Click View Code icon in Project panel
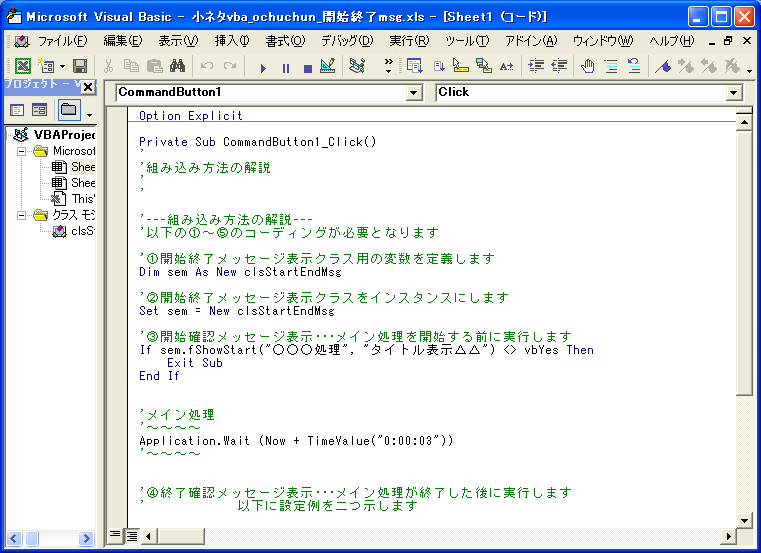Viewport: 761px width, 553px height. point(17,110)
